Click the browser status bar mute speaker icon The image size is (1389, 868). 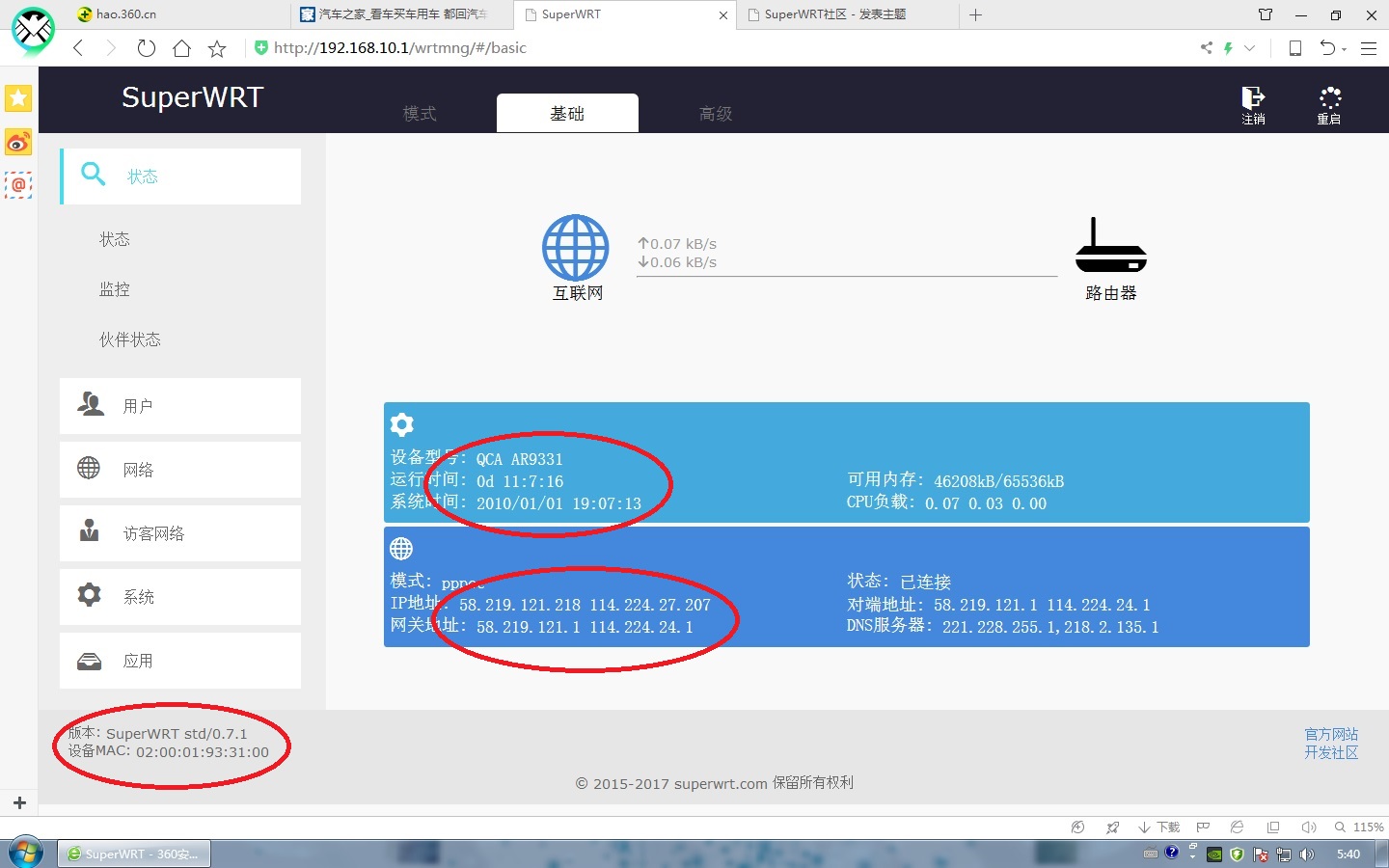pyautogui.click(x=1309, y=827)
